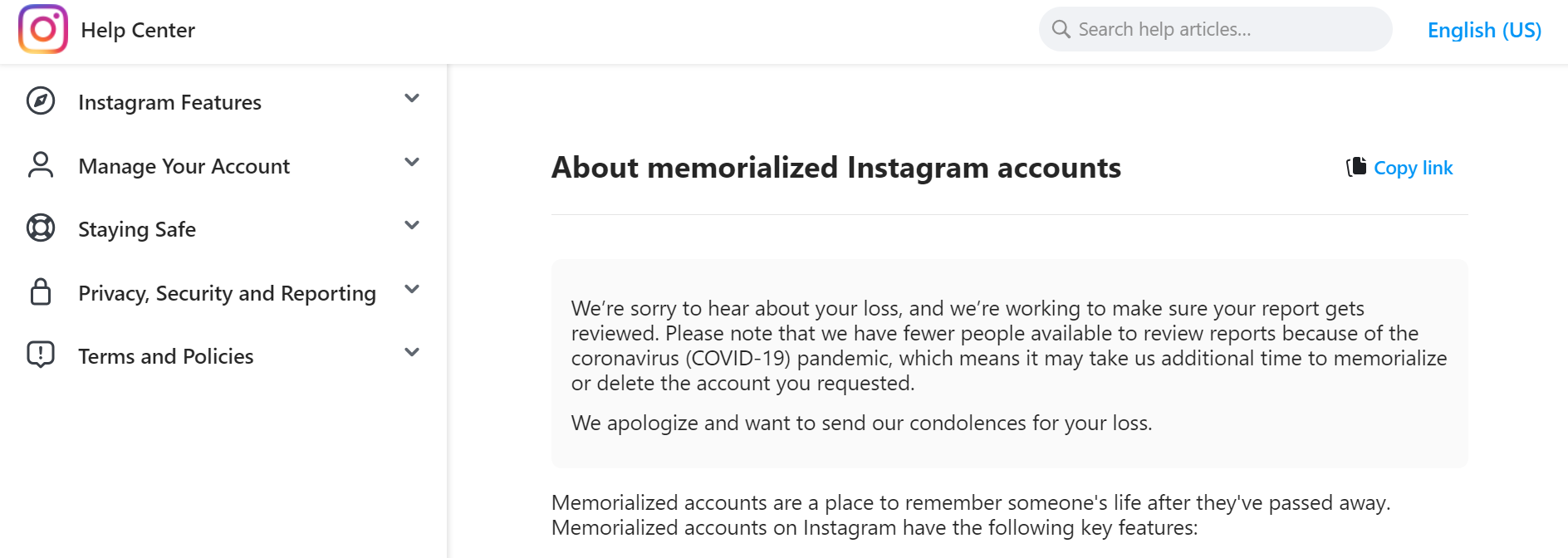This screenshot has width=1568, height=558.
Task: Click the Instagram logo icon
Action: pyautogui.click(x=43, y=29)
